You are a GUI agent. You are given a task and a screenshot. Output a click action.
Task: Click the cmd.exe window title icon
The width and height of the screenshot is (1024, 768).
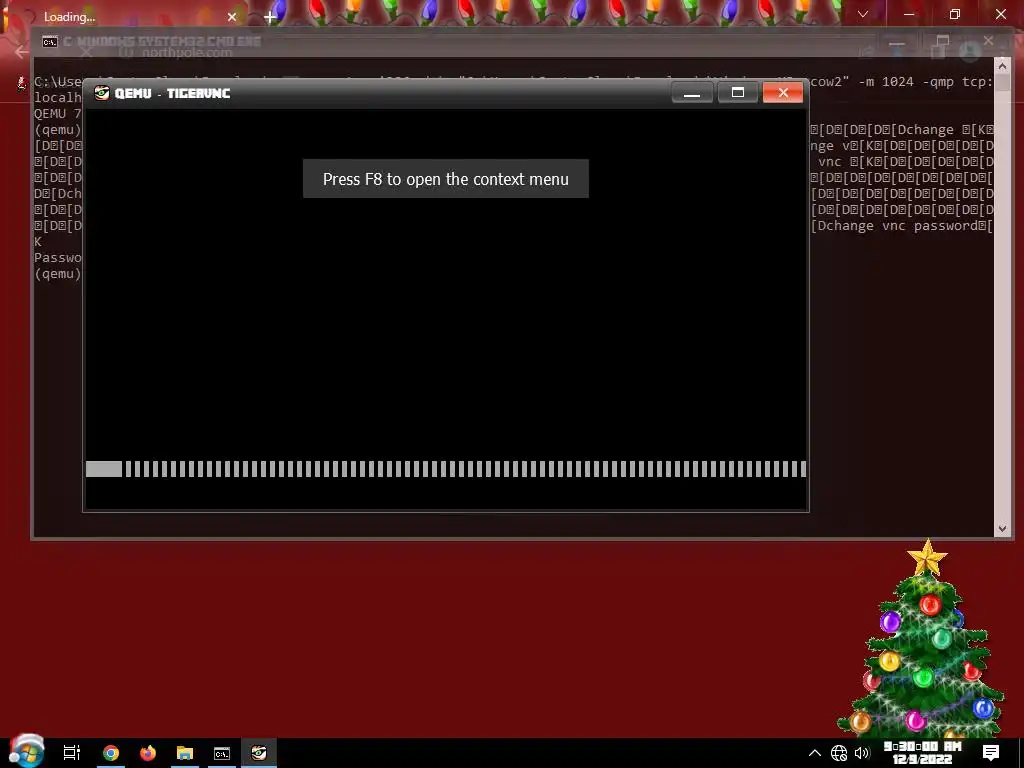point(50,42)
